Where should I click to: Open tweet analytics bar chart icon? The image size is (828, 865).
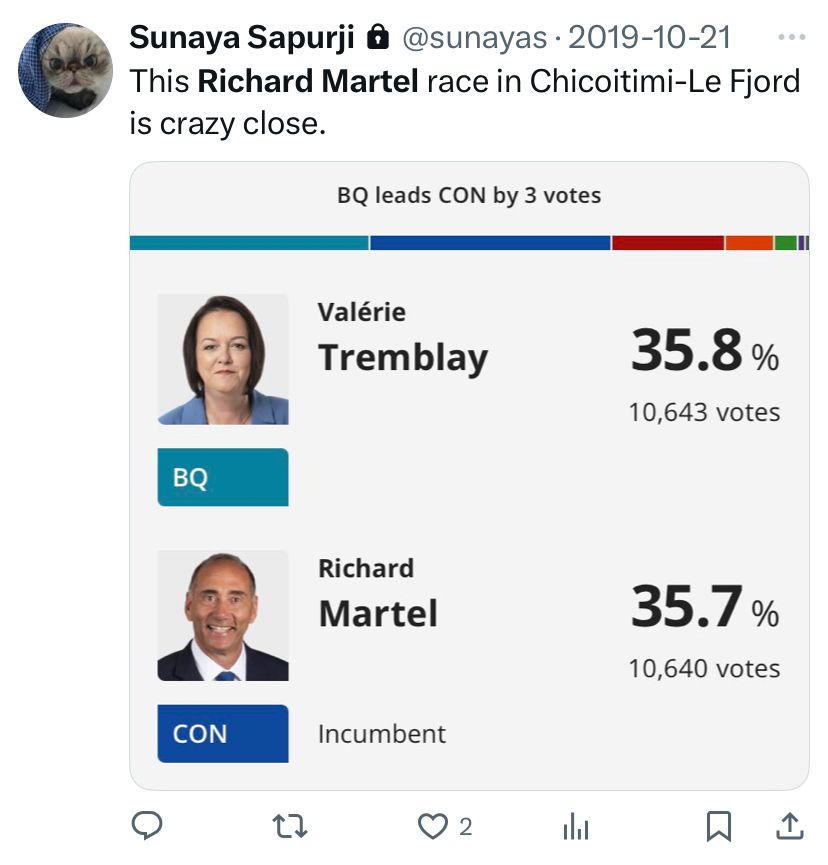(575, 825)
